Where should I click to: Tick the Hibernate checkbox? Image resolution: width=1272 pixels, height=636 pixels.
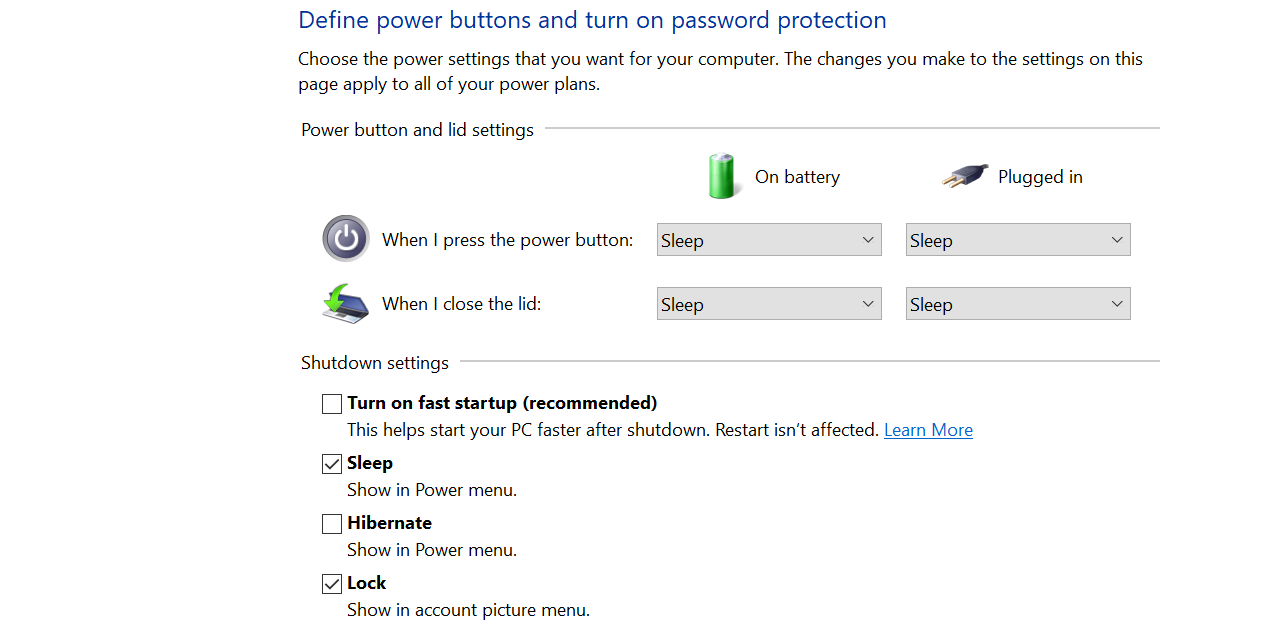(x=332, y=524)
